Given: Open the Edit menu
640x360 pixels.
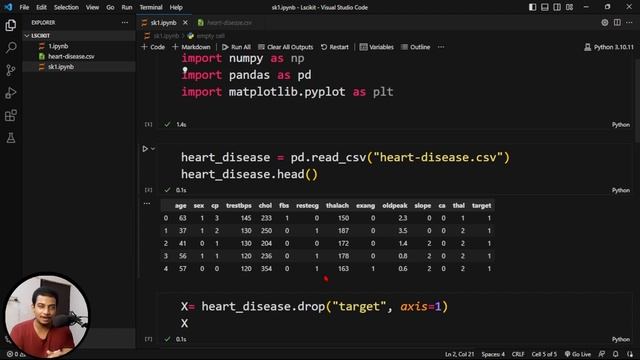Looking at the screenshot, I should pyautogui.click(x=41, y=7).
